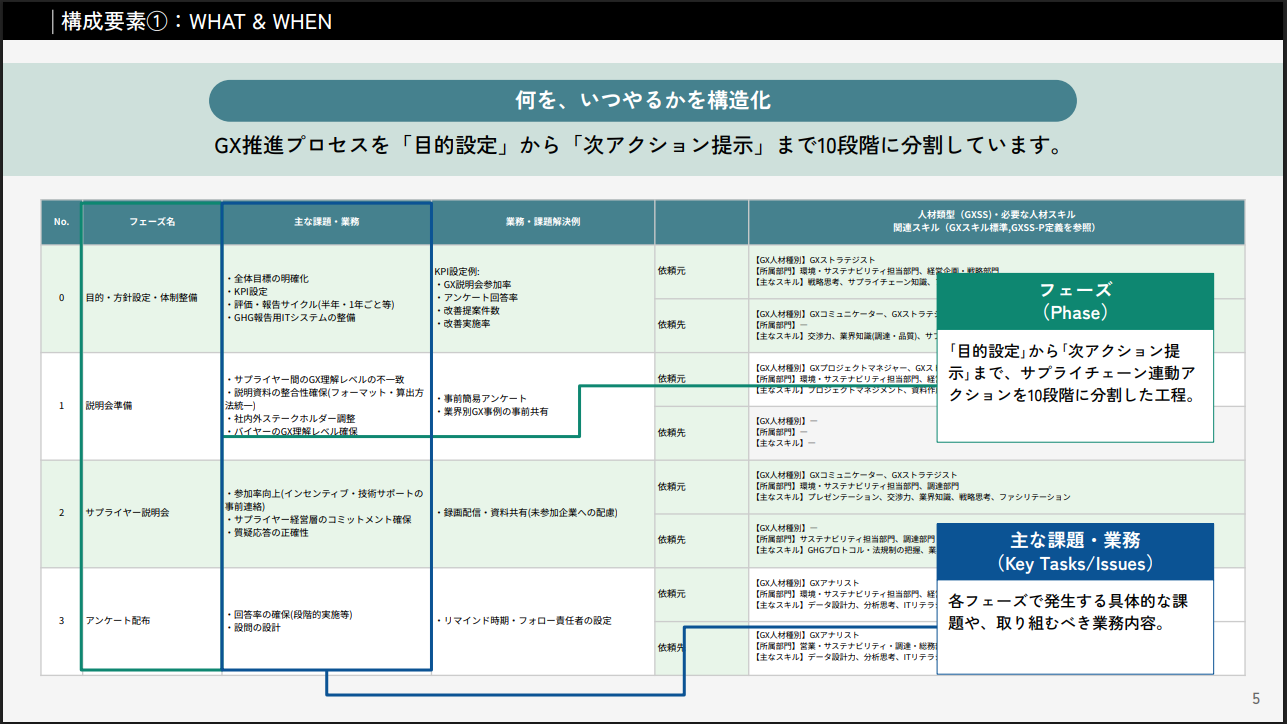
Task: Select the 主な課題・業務 column header
Action: point(327,222)
